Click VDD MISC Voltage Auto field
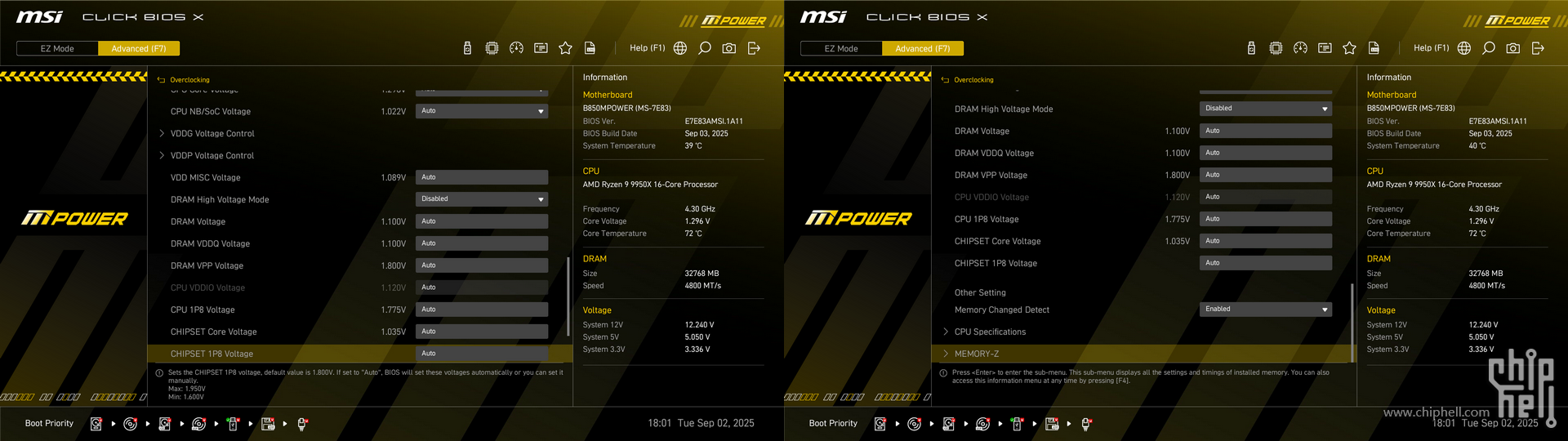Screen dimensions: 1568x441 point(482,177)
